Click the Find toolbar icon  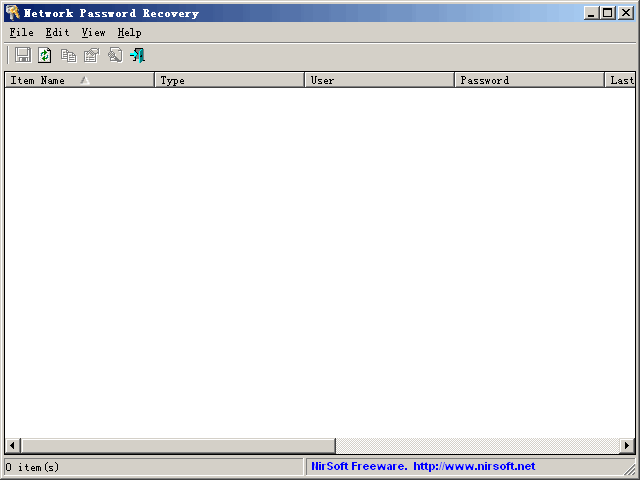coord(115,55)
